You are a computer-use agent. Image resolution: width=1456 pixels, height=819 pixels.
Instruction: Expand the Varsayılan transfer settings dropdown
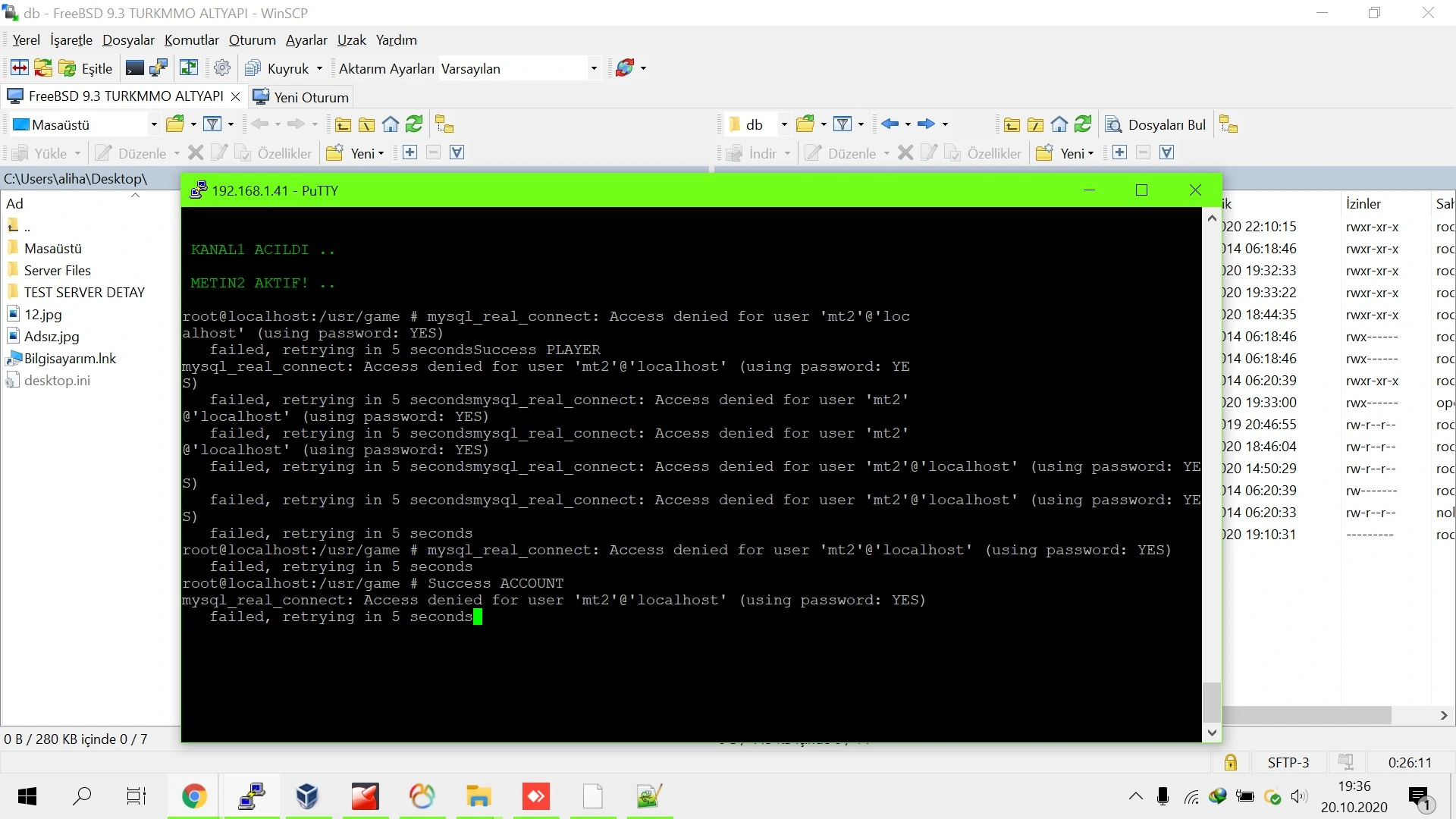click(x=594, y=68)
